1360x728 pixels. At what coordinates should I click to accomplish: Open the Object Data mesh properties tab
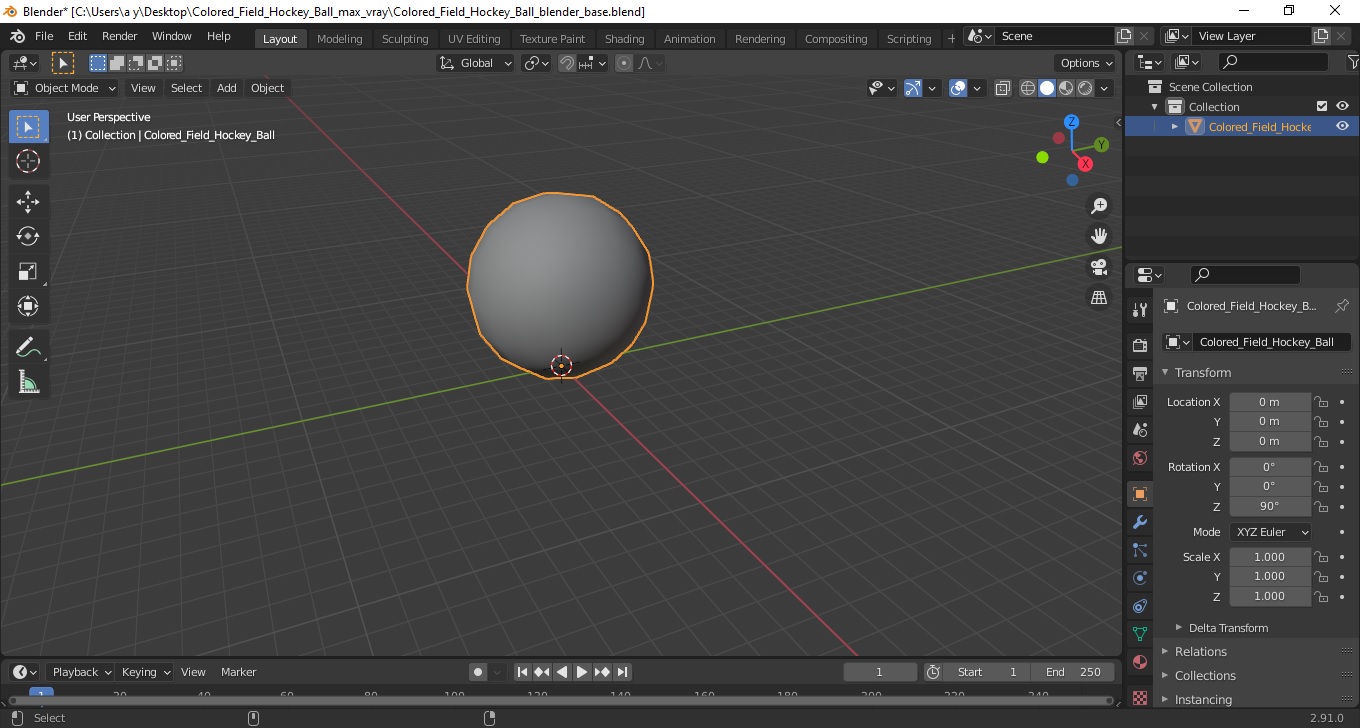pos(1139,634)
